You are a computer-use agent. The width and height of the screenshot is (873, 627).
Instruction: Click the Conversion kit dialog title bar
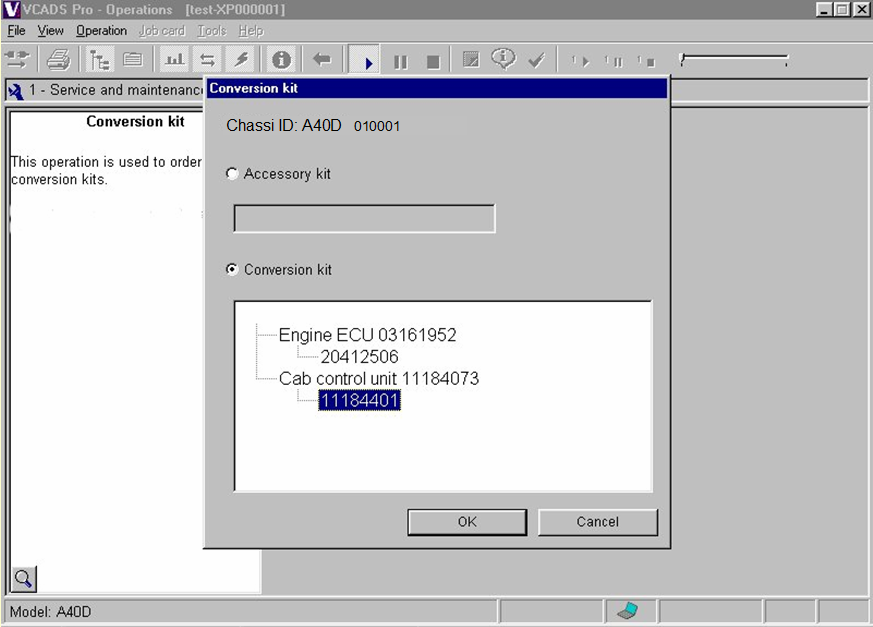point(436,88)
